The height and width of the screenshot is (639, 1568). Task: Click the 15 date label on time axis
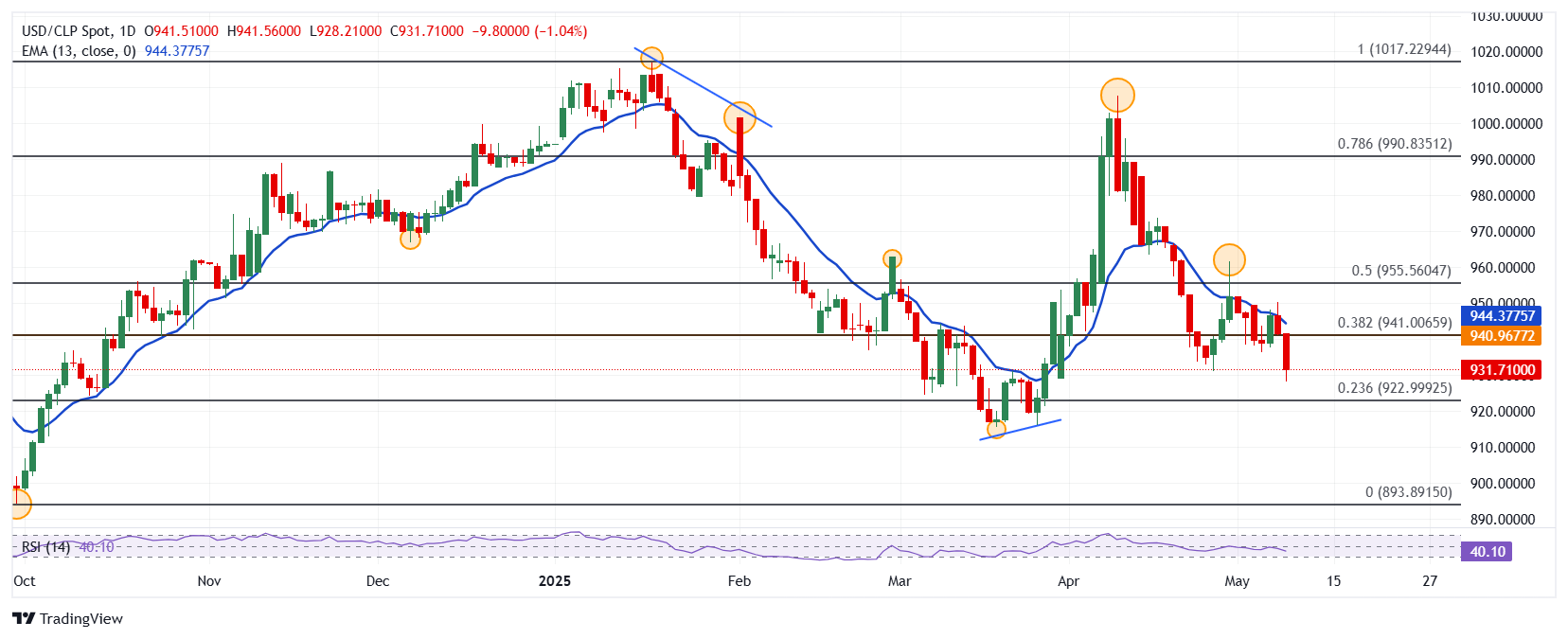[1333, 581]
